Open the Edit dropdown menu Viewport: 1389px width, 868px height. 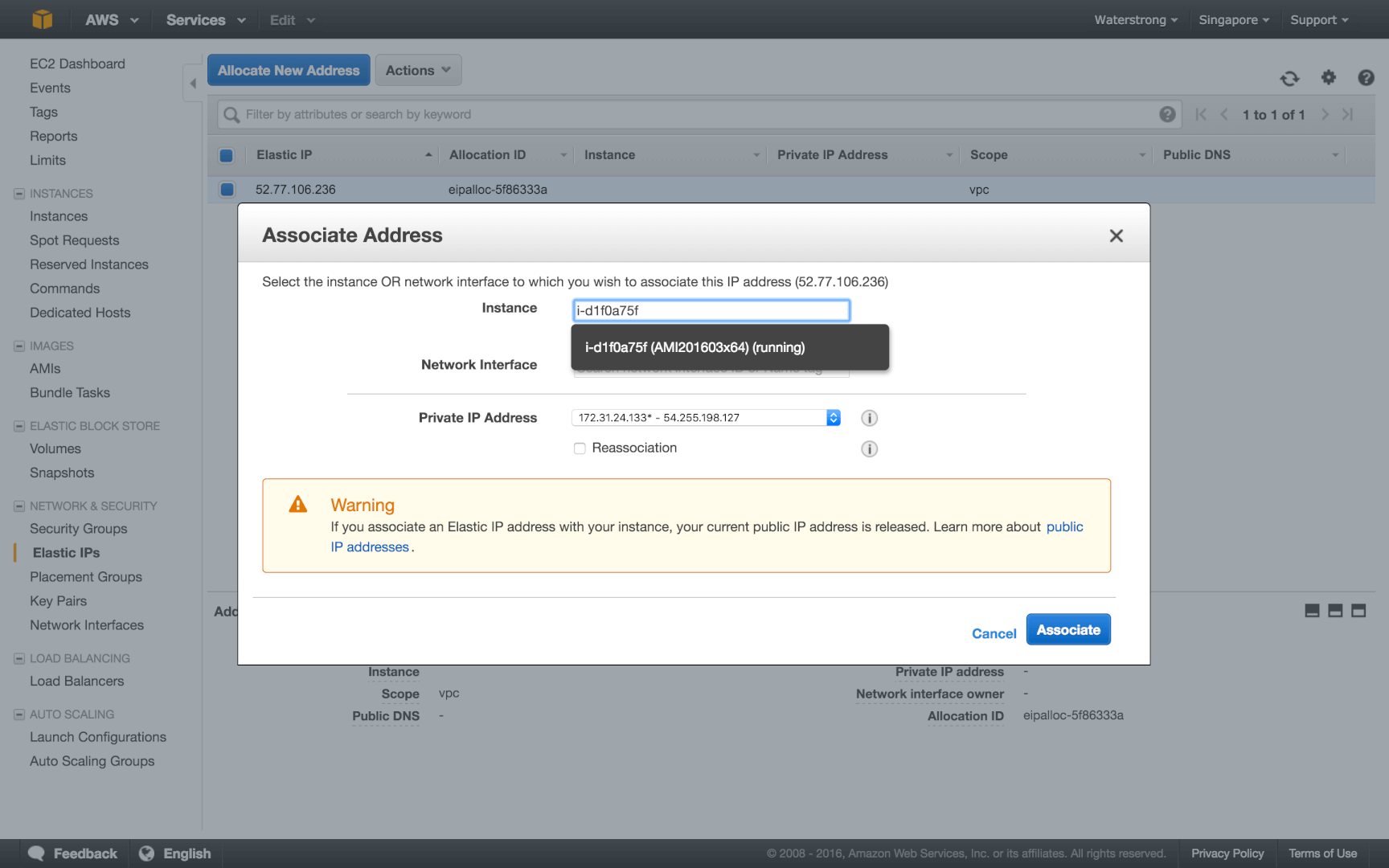[292, 20]
